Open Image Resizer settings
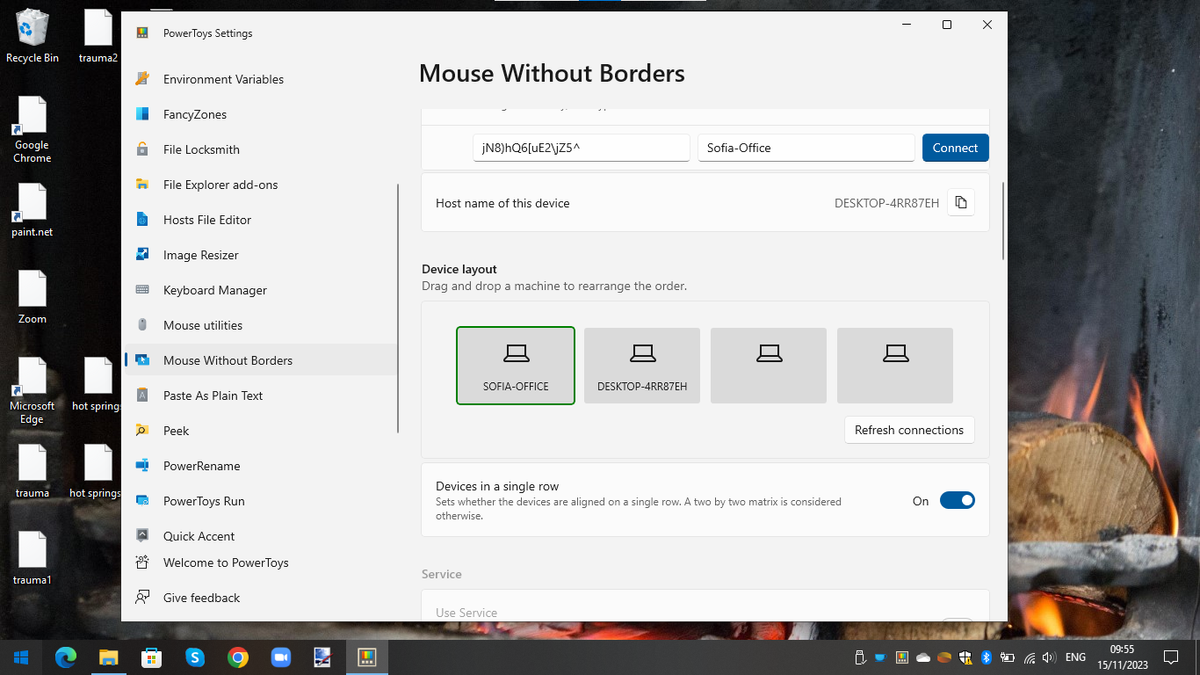The width and height of the screenshot is (1200, 675). 200,254
